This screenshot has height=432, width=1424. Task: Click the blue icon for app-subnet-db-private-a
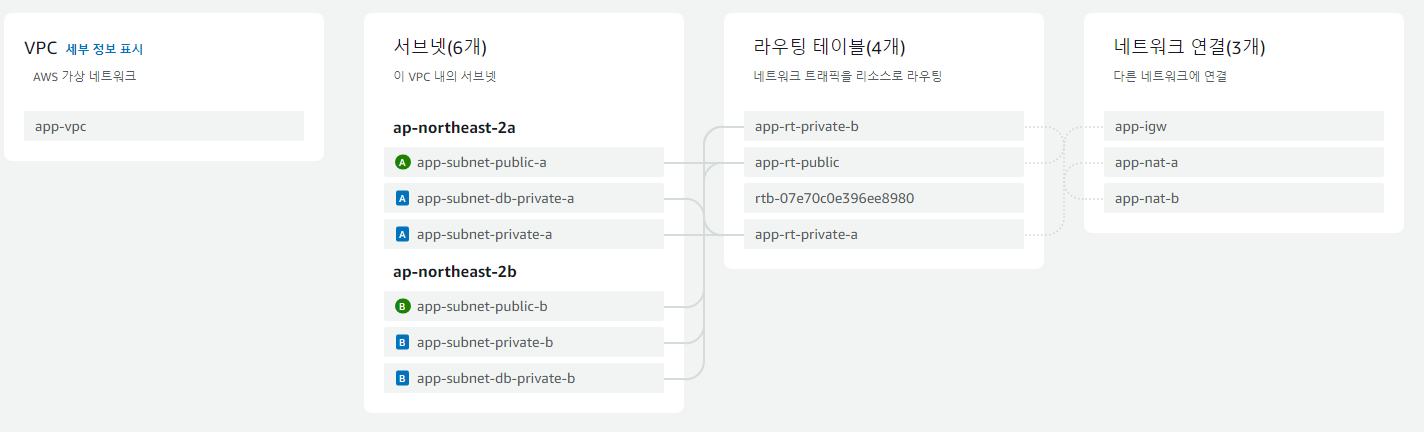402,198
